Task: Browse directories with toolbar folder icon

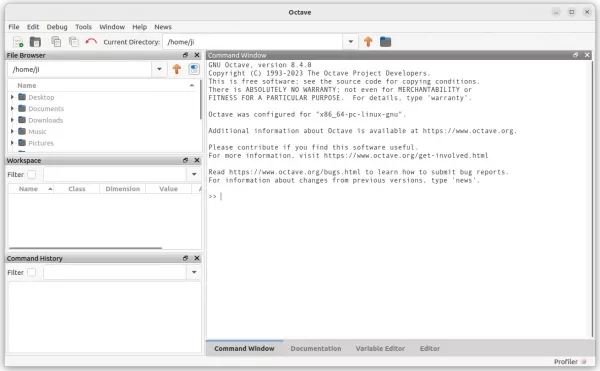Action: coord(385,42)
